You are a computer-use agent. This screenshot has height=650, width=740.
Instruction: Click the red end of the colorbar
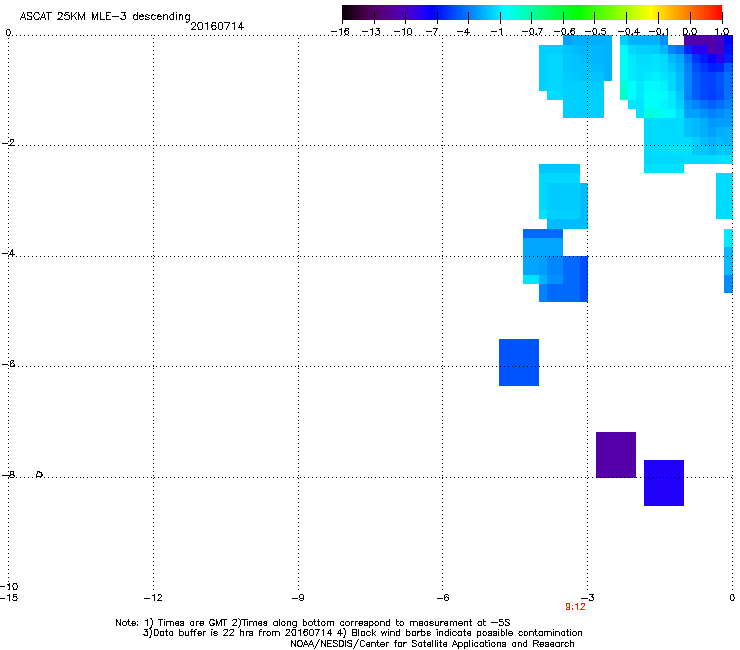[x=715, y=12]
